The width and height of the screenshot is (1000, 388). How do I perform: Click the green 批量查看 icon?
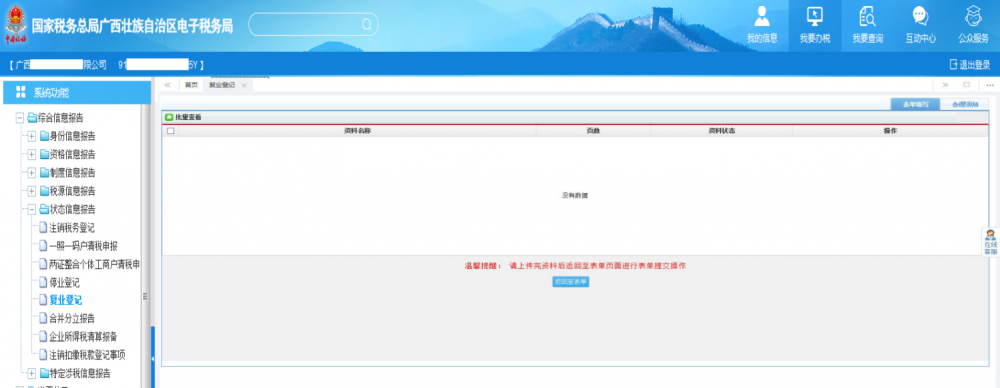coord(169,117)
